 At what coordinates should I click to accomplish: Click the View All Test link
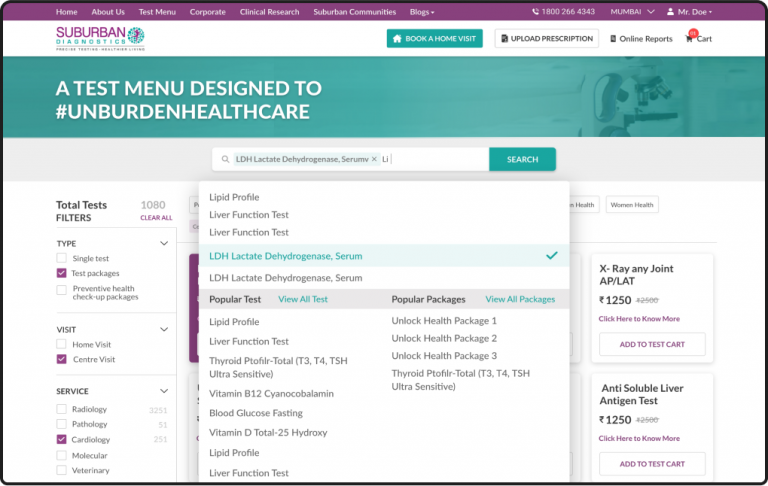303,299
